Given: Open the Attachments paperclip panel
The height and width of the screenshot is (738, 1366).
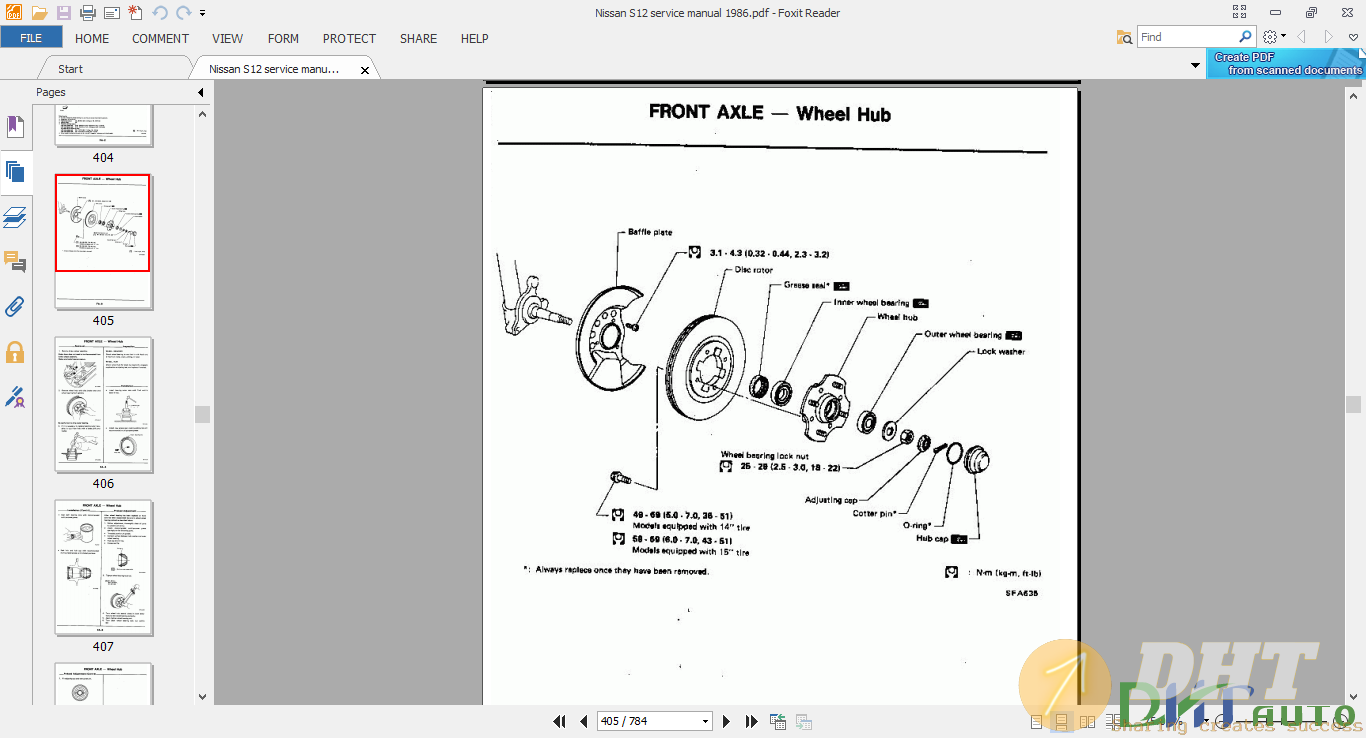Looking at the screenshot, I should point(15,306).
